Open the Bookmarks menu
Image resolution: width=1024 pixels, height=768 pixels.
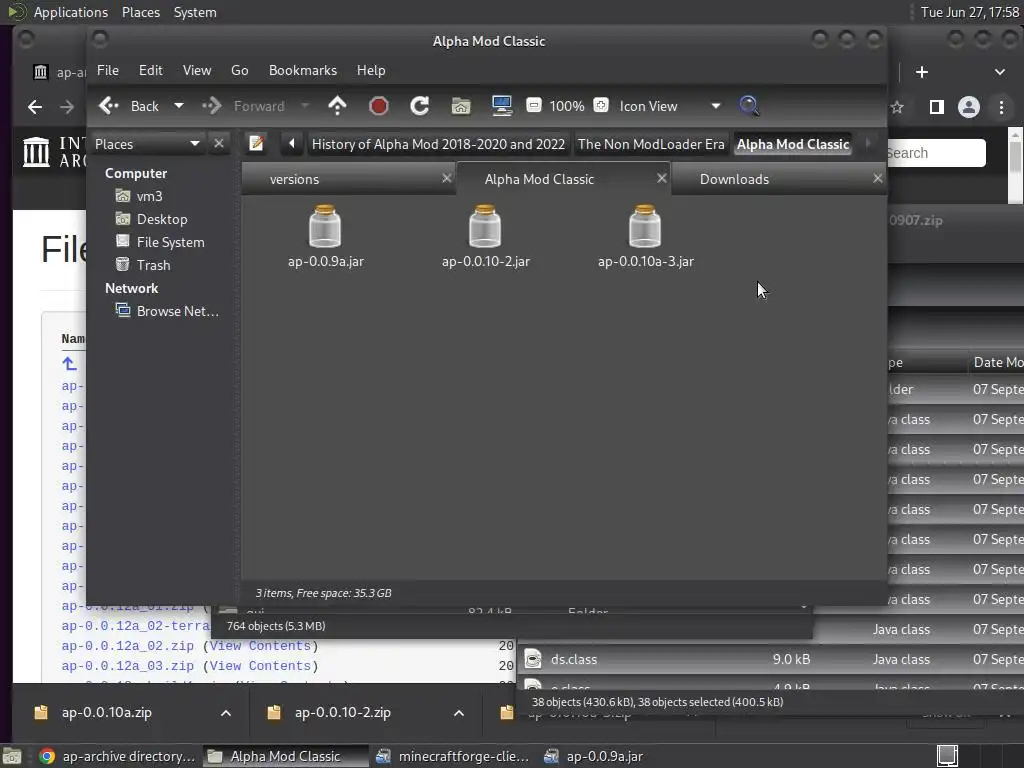point(302,71)
